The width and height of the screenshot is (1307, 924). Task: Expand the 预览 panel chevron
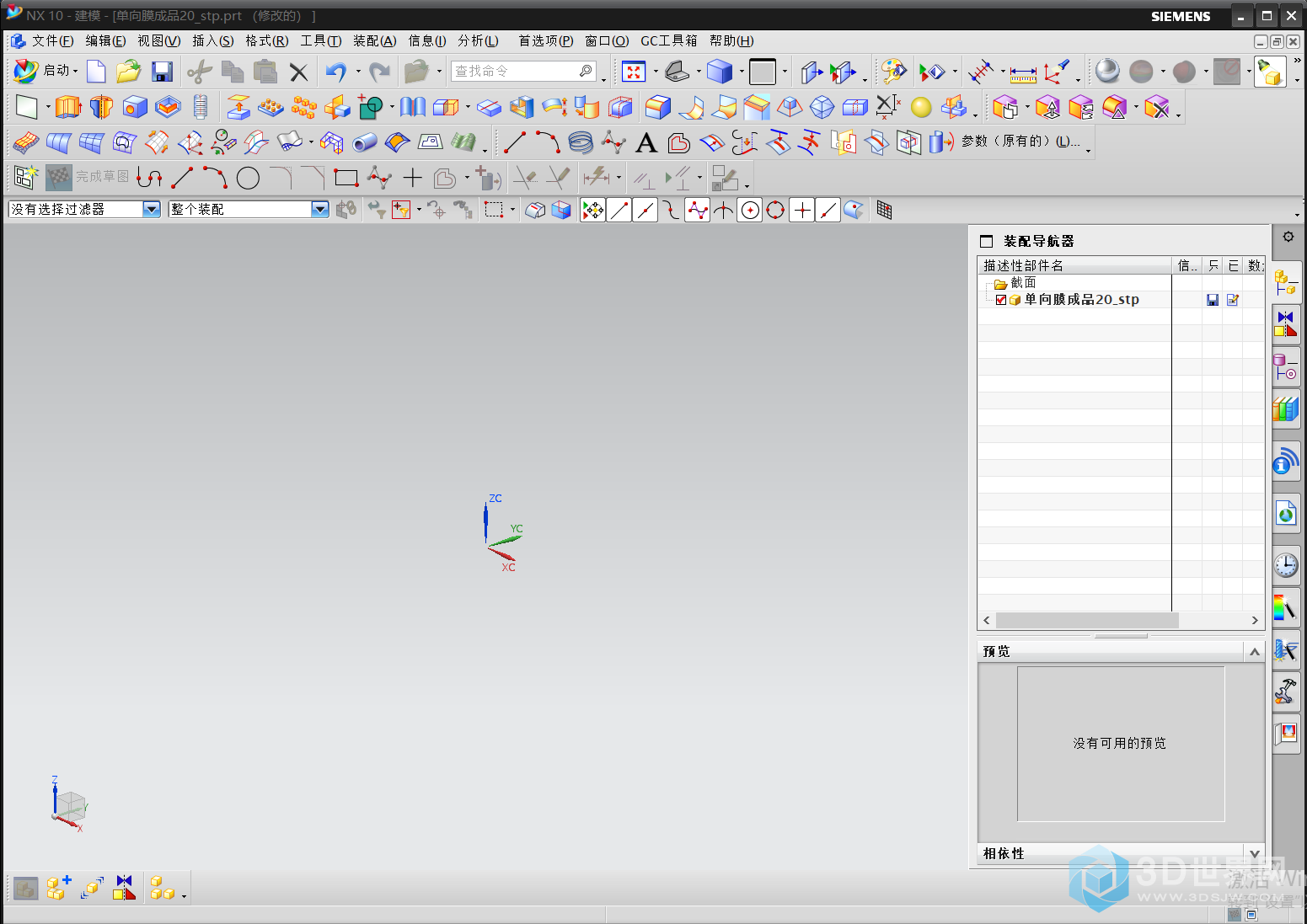point(1254,651)
